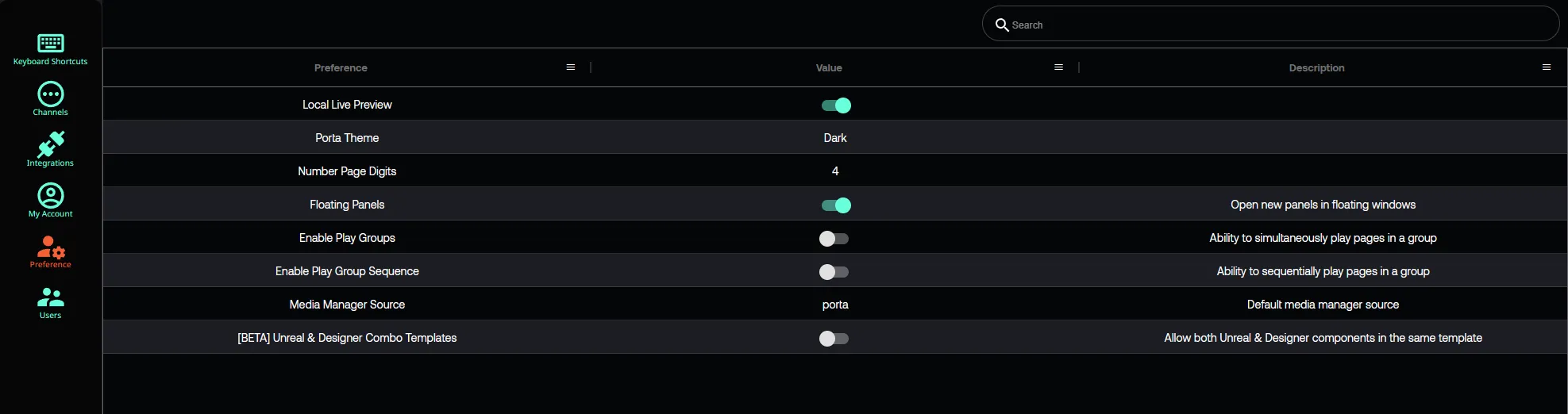Image resolution: width=1568 pixels, height=414 pixels.
Task: Toggle Enable Play Group Sequence on
Action: click(834, 272)
